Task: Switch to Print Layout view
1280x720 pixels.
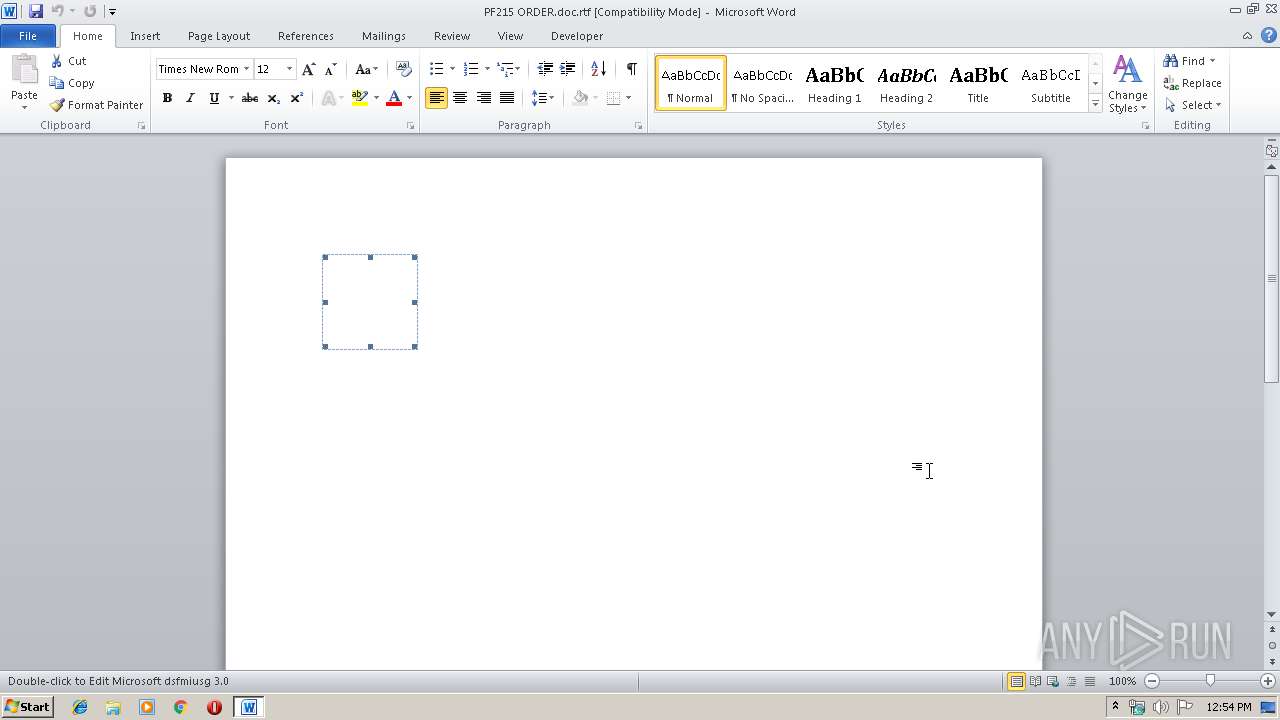Action: point(1016,681)
